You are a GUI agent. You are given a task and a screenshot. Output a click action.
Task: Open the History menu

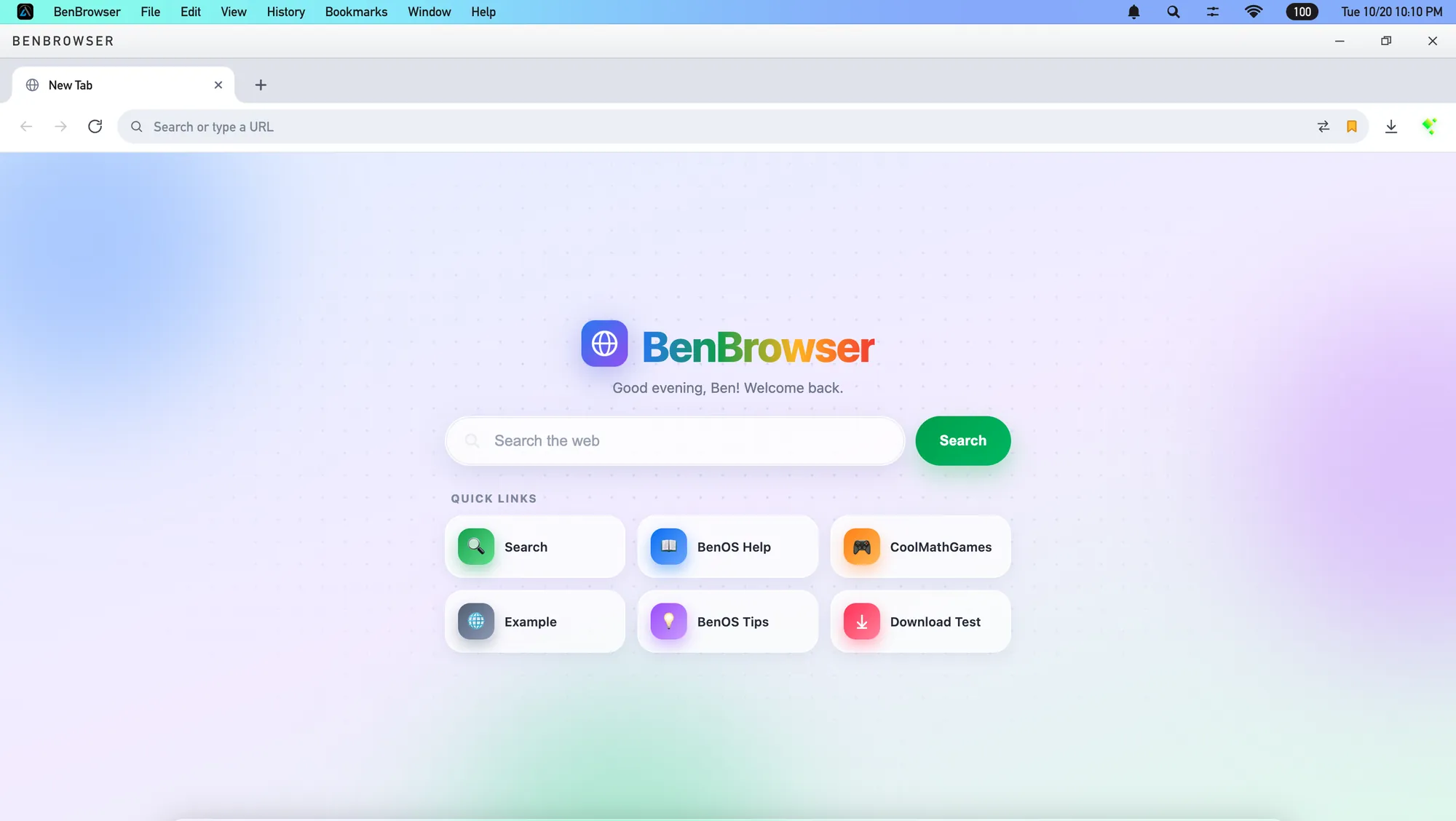tap(286, 12)
